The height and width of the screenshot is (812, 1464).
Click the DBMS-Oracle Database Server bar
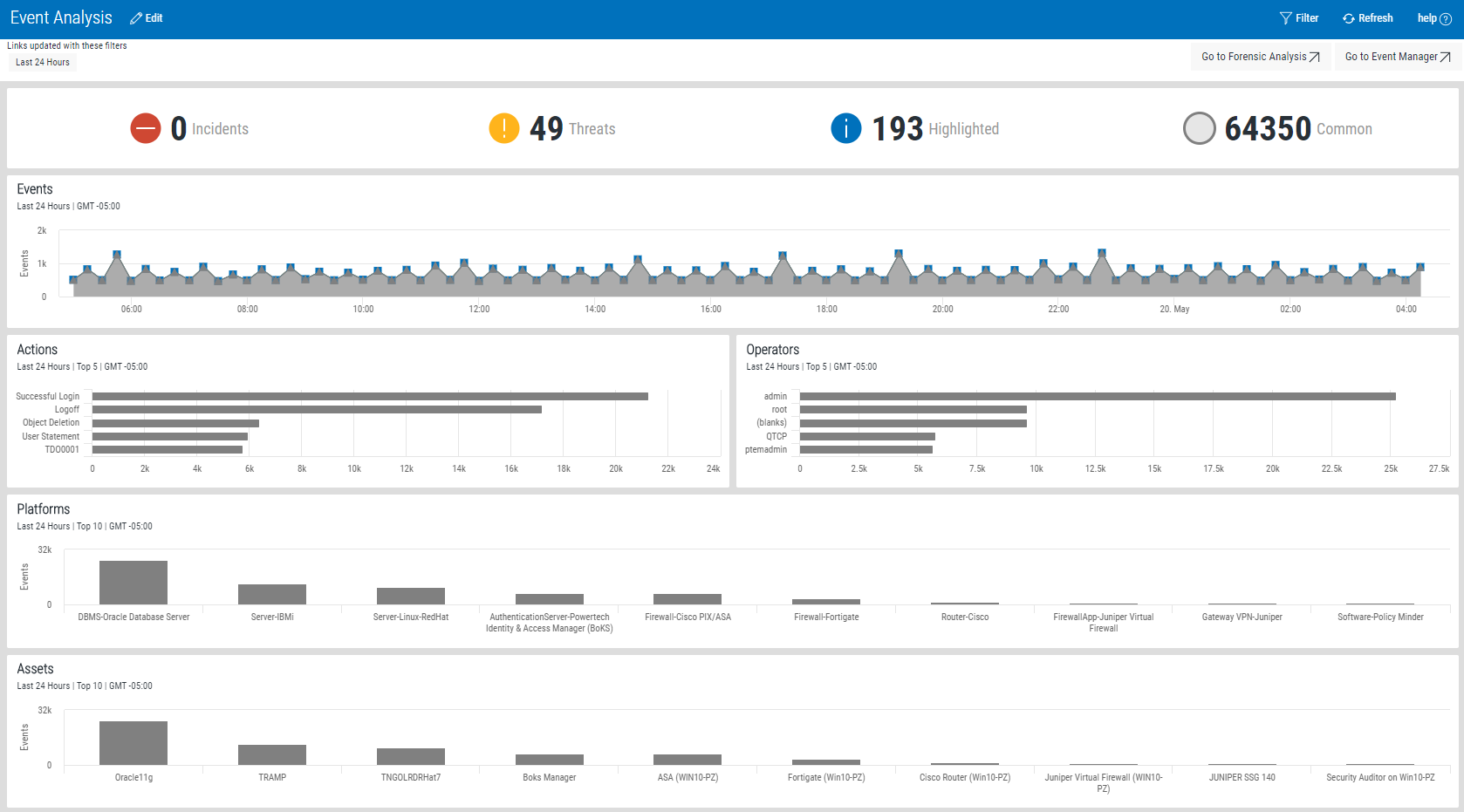pos(133,583)
